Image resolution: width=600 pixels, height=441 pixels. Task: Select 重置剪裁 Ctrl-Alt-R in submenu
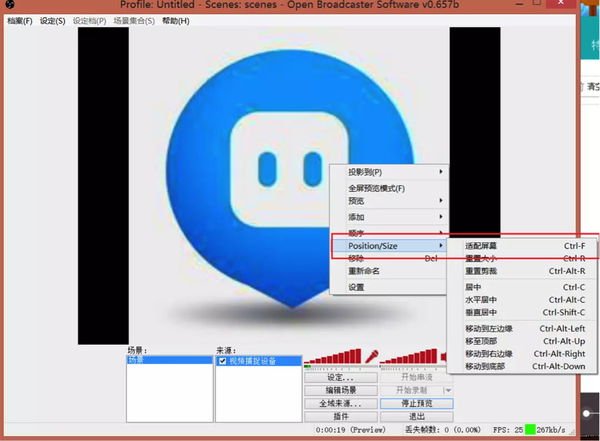point(523,271)
